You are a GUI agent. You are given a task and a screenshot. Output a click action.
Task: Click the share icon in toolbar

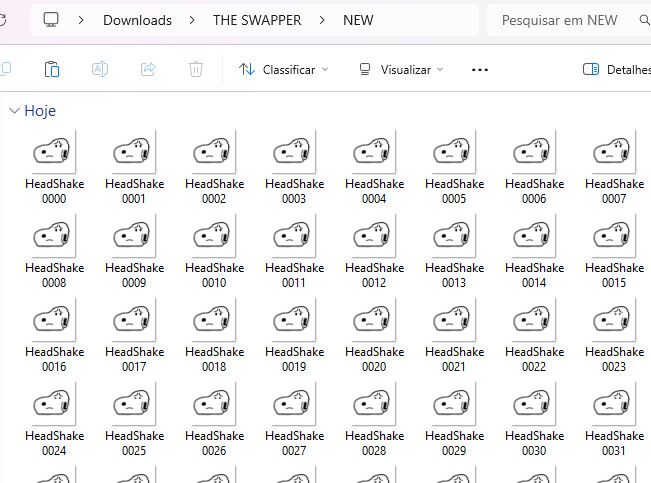coord(148,69)
